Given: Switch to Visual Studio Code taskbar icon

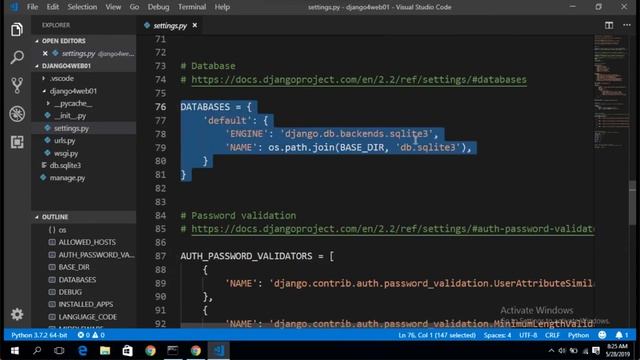Looking at the screenshot, I should [x=218, y=351].
